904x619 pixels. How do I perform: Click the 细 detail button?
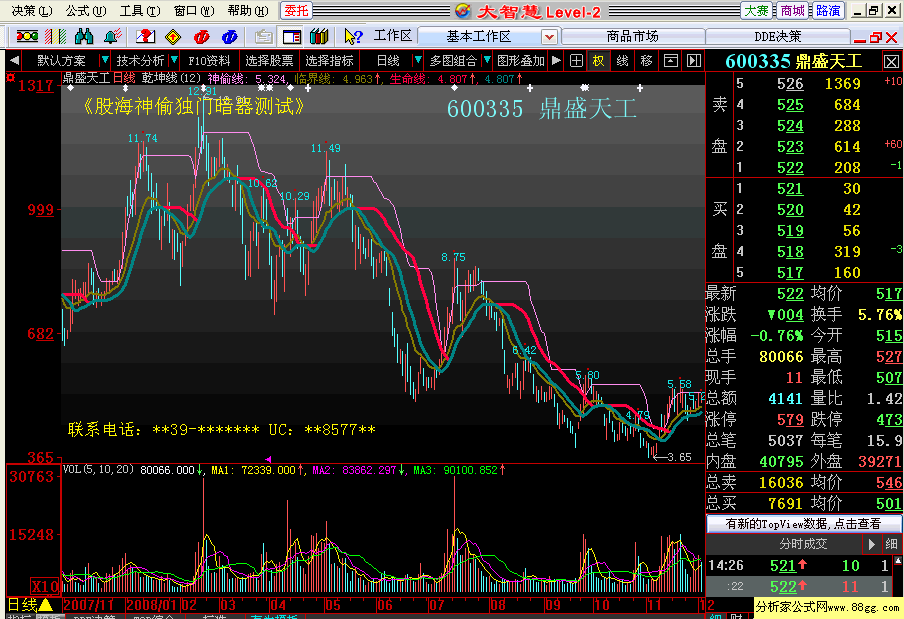coord(891,544)
